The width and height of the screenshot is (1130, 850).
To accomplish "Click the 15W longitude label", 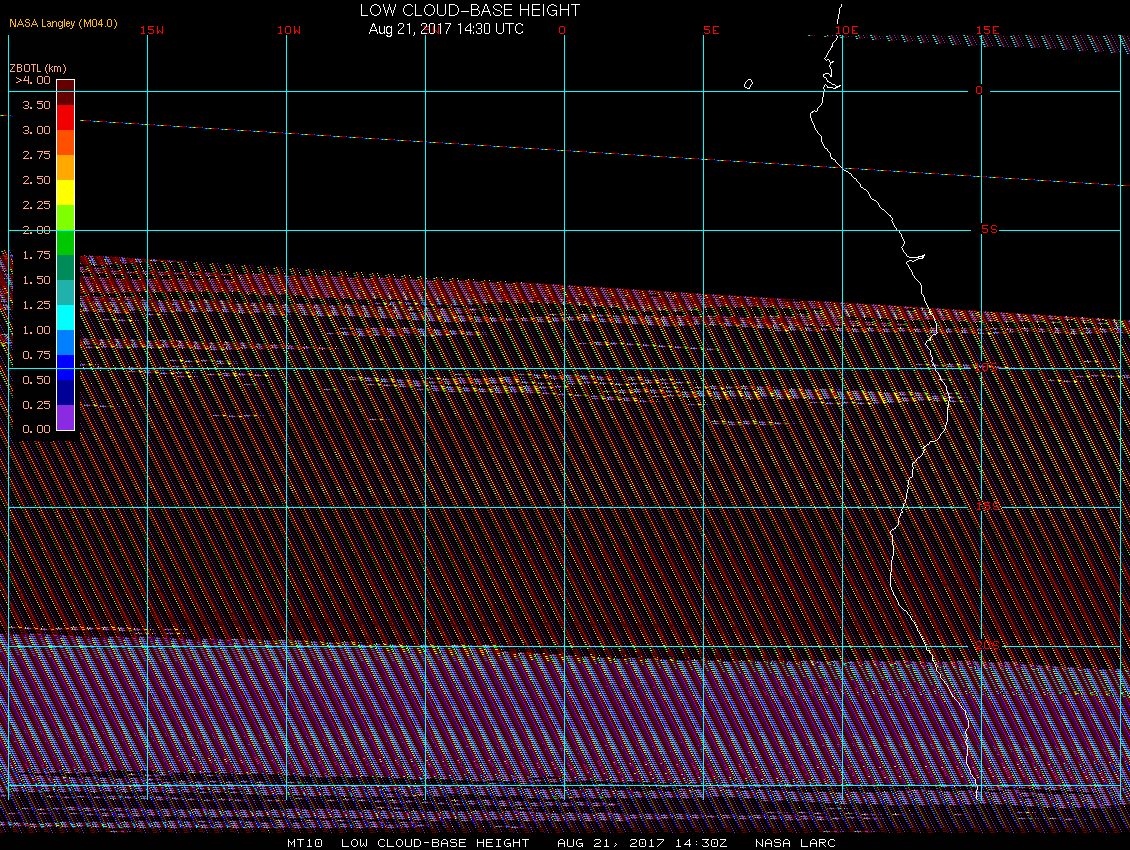I will point(152,30).
